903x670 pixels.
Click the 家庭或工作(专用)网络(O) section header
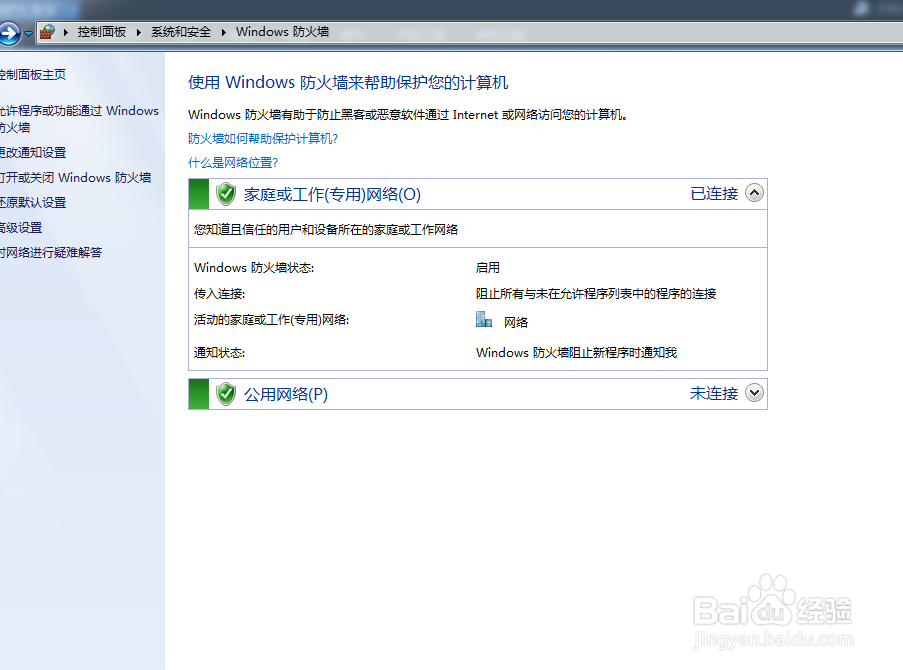(332, 194)
